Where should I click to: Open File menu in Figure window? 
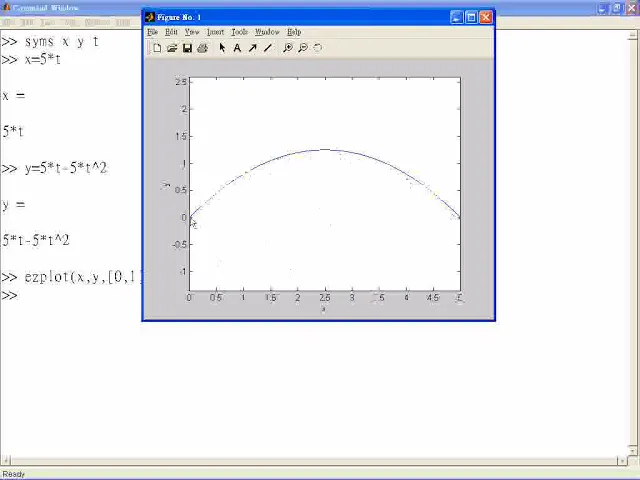pyautogui.click(x=152, y=32)
